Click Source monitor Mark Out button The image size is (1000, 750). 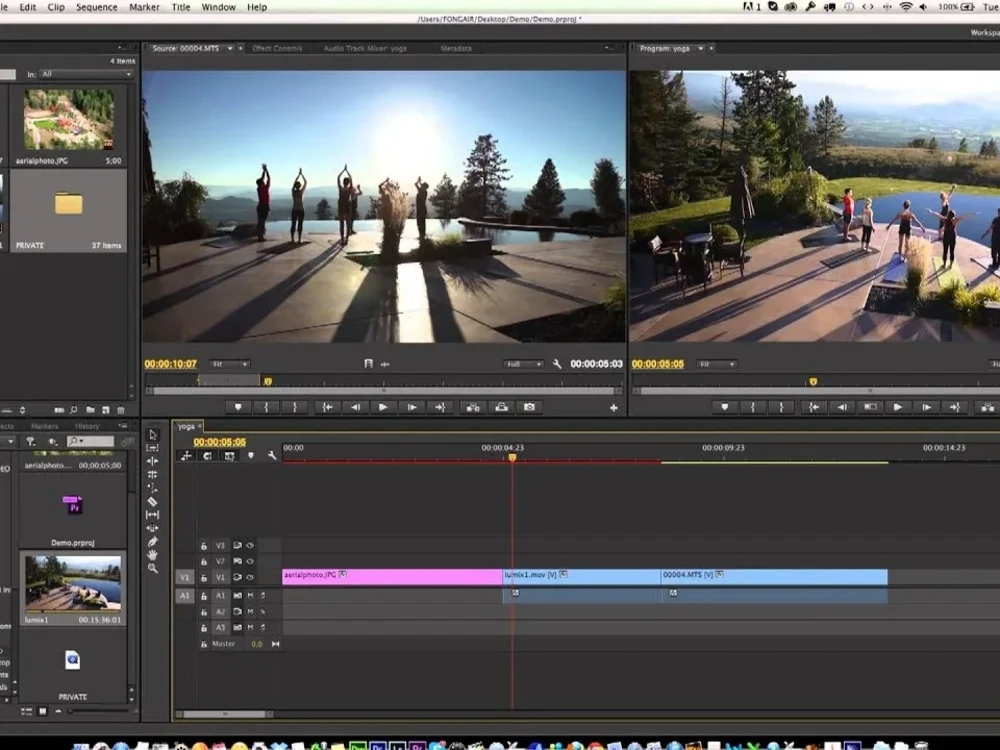[295, 407]
